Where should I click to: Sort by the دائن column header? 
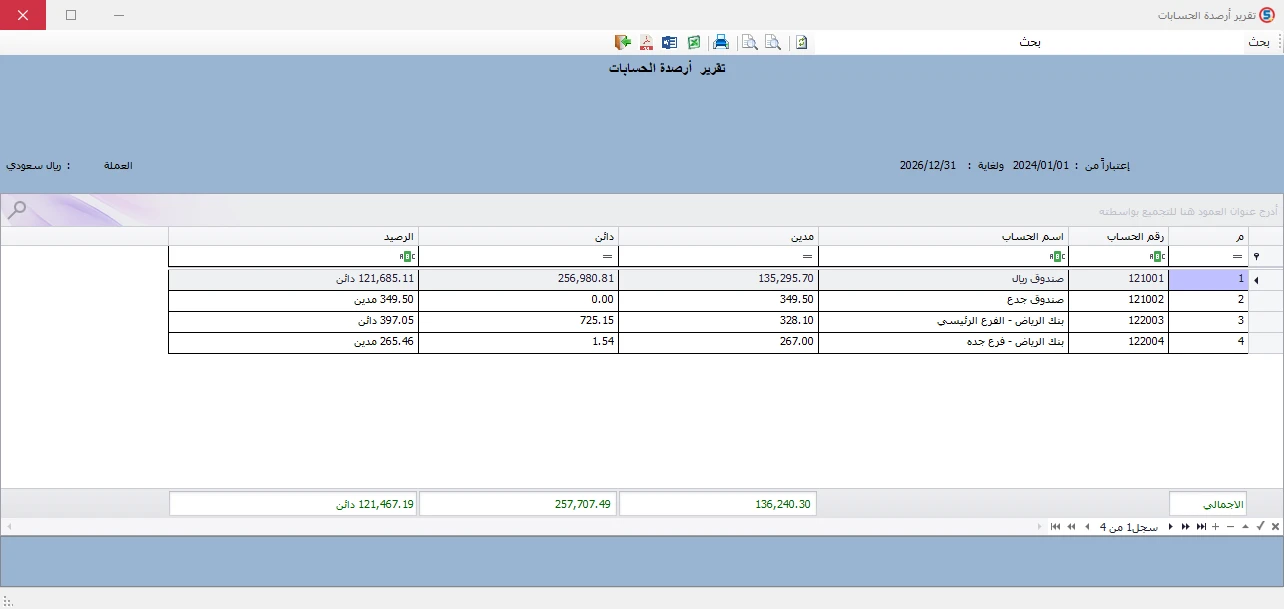pyautogui.click(x=518, y=236)
